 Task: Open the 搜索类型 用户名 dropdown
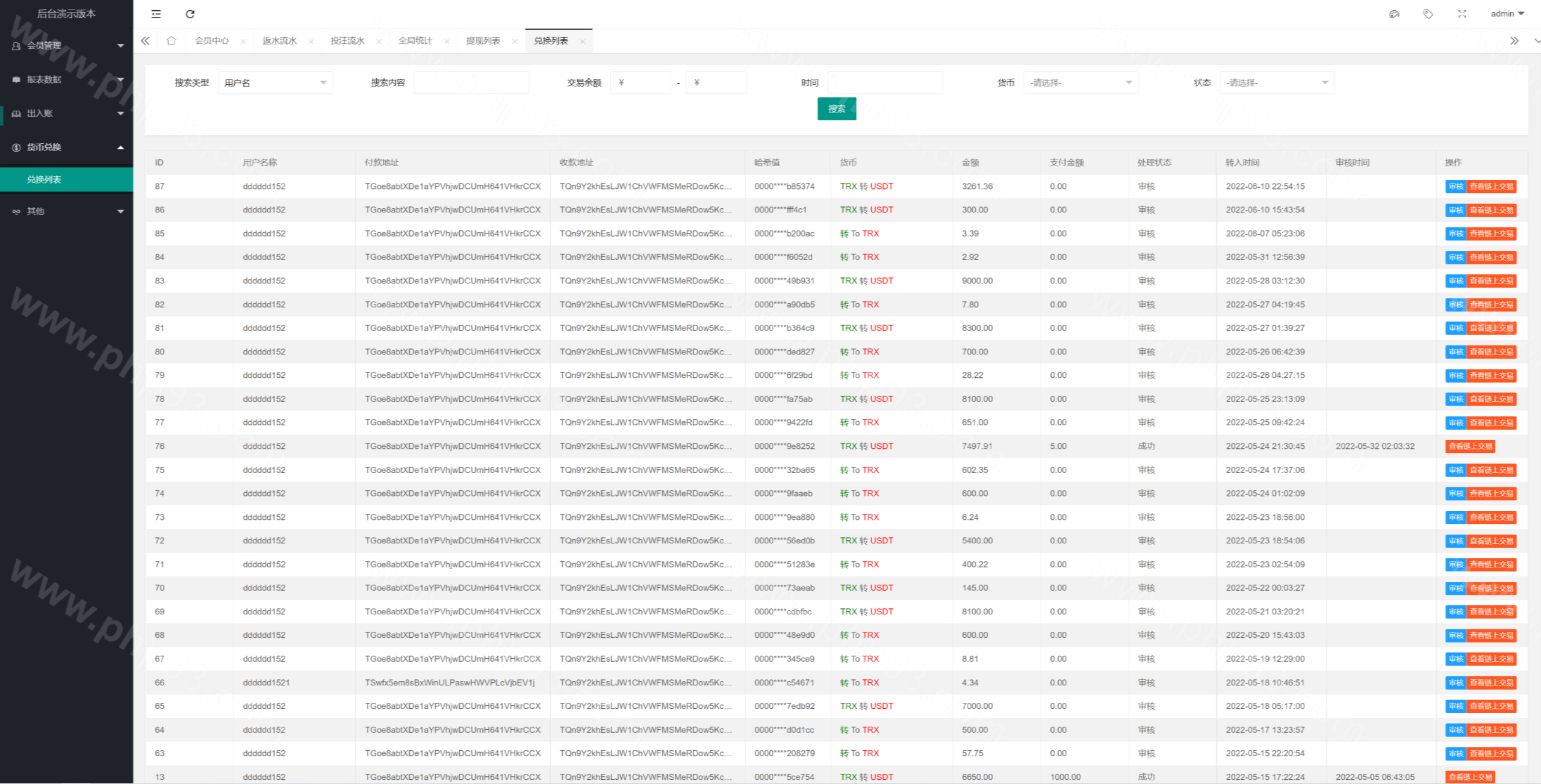(x=275, y=82)
